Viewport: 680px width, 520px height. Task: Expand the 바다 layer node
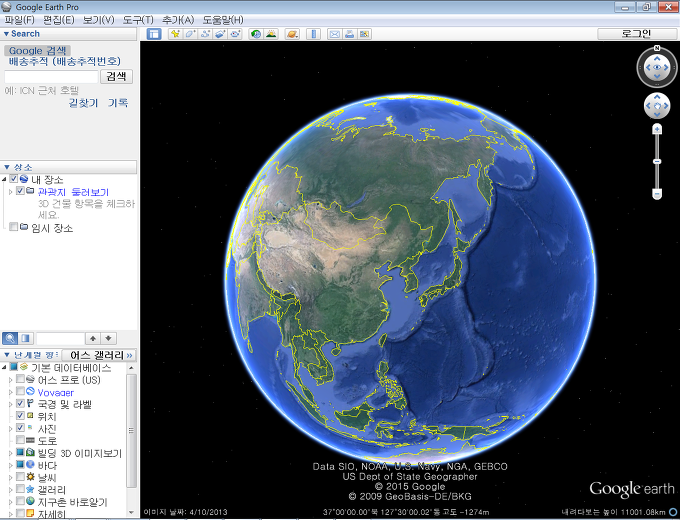[x=11, y=465]
